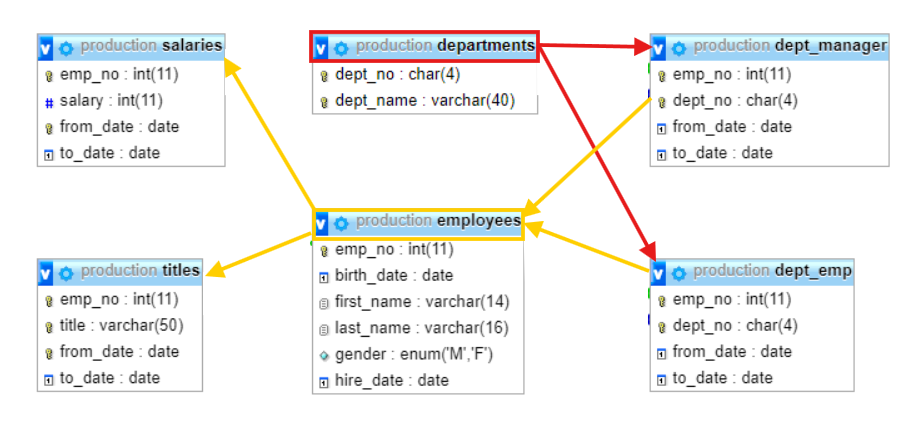Click the hash icon beside salary column
Image resolution: width=922 pixels, height=422 pixels.
49,102
